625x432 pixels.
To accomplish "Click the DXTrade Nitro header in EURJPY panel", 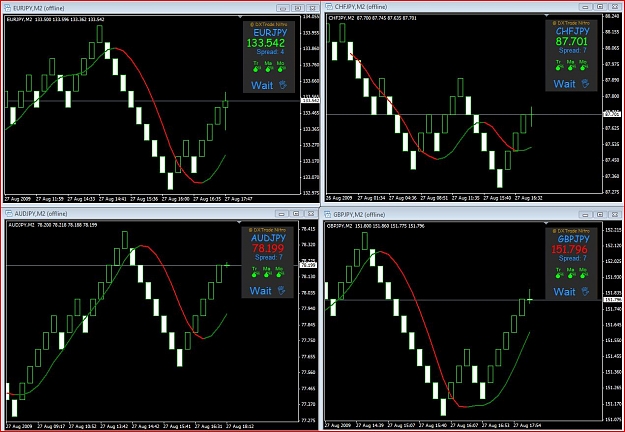I will 268,25.
